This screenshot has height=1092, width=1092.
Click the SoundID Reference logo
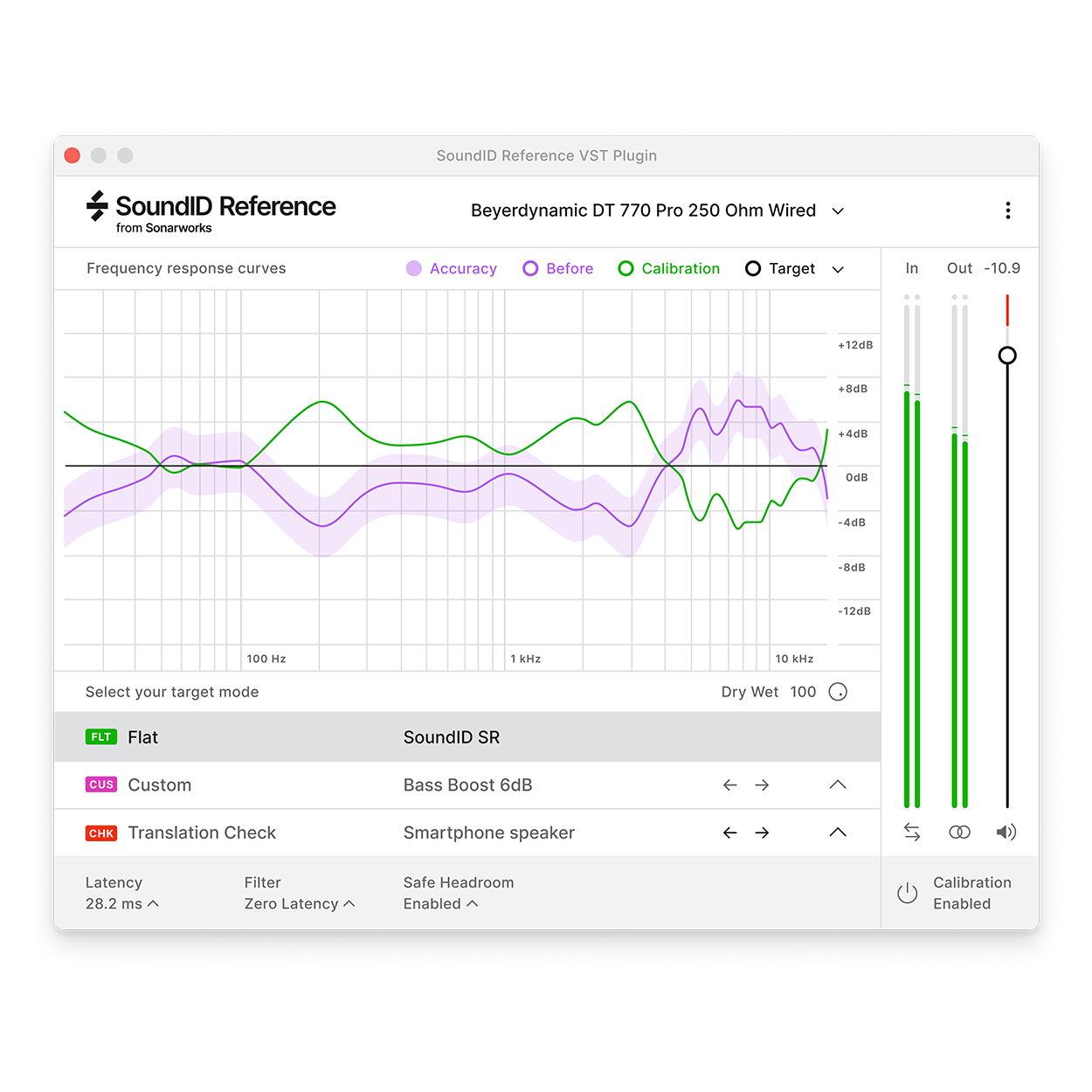(211, 211)
